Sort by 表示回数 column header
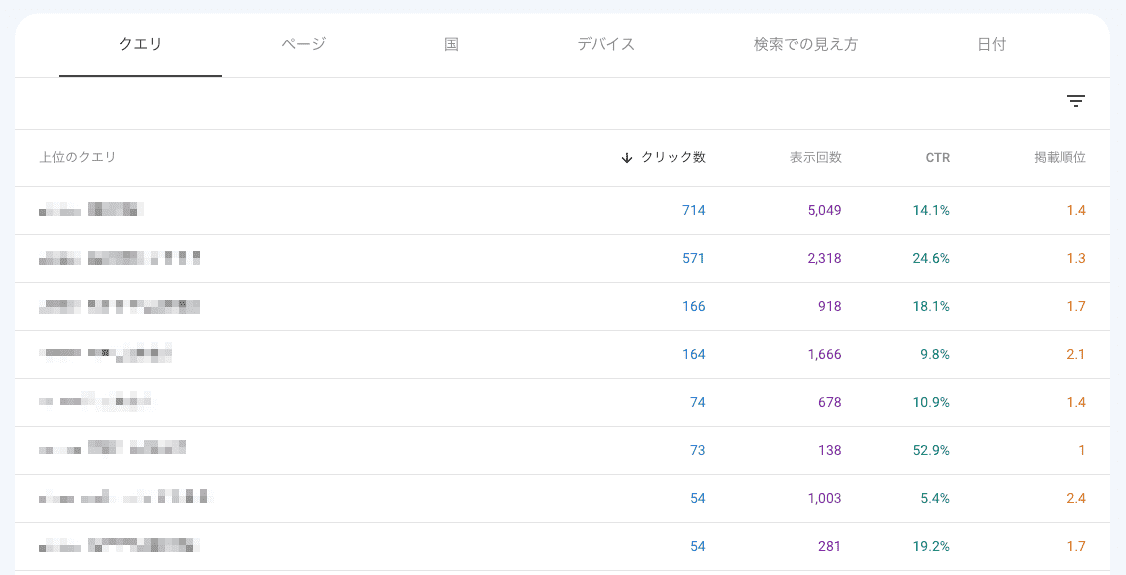The height and width of the screenshot is (575, 1126). (x=815, y=158)
